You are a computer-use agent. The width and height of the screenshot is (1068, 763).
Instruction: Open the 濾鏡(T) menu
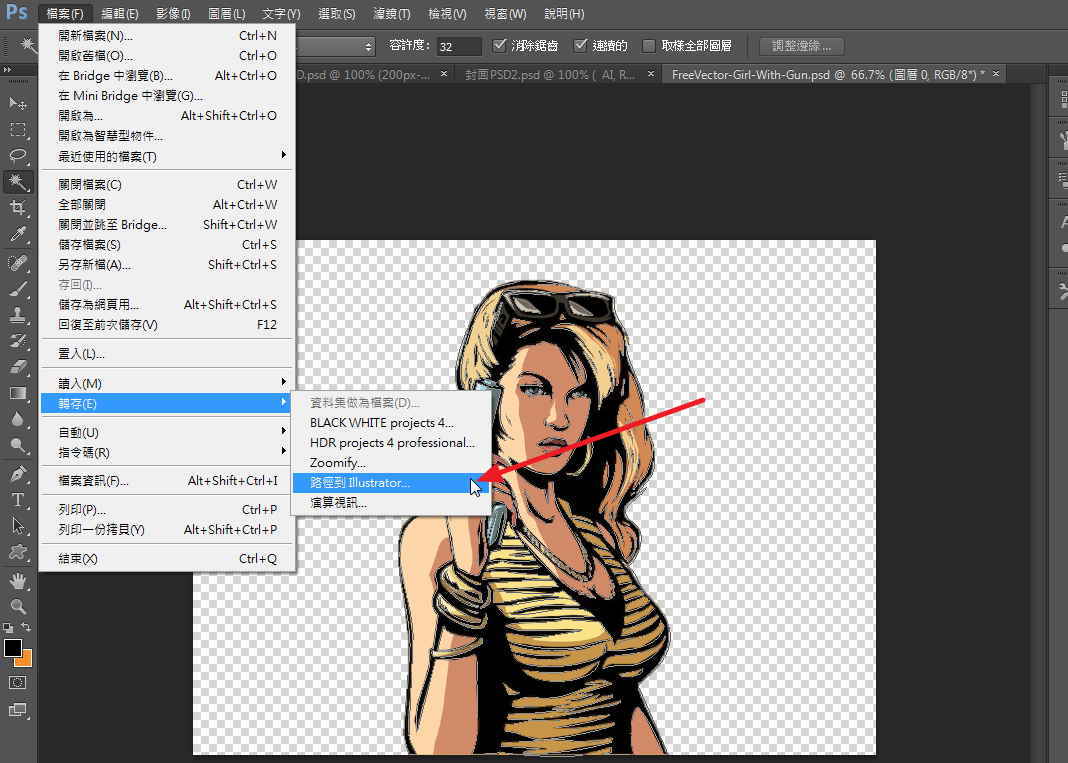tap(392, 14)
